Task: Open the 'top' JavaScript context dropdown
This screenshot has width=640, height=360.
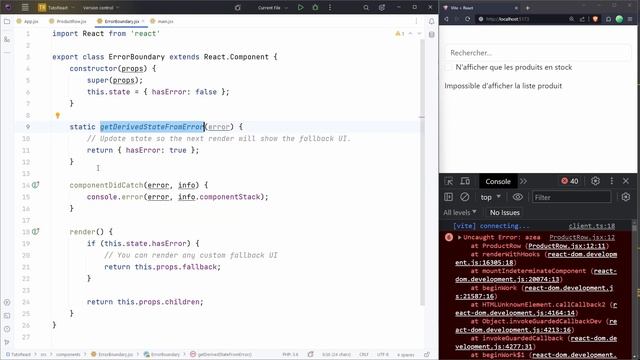Action: [x=490, y=197]
